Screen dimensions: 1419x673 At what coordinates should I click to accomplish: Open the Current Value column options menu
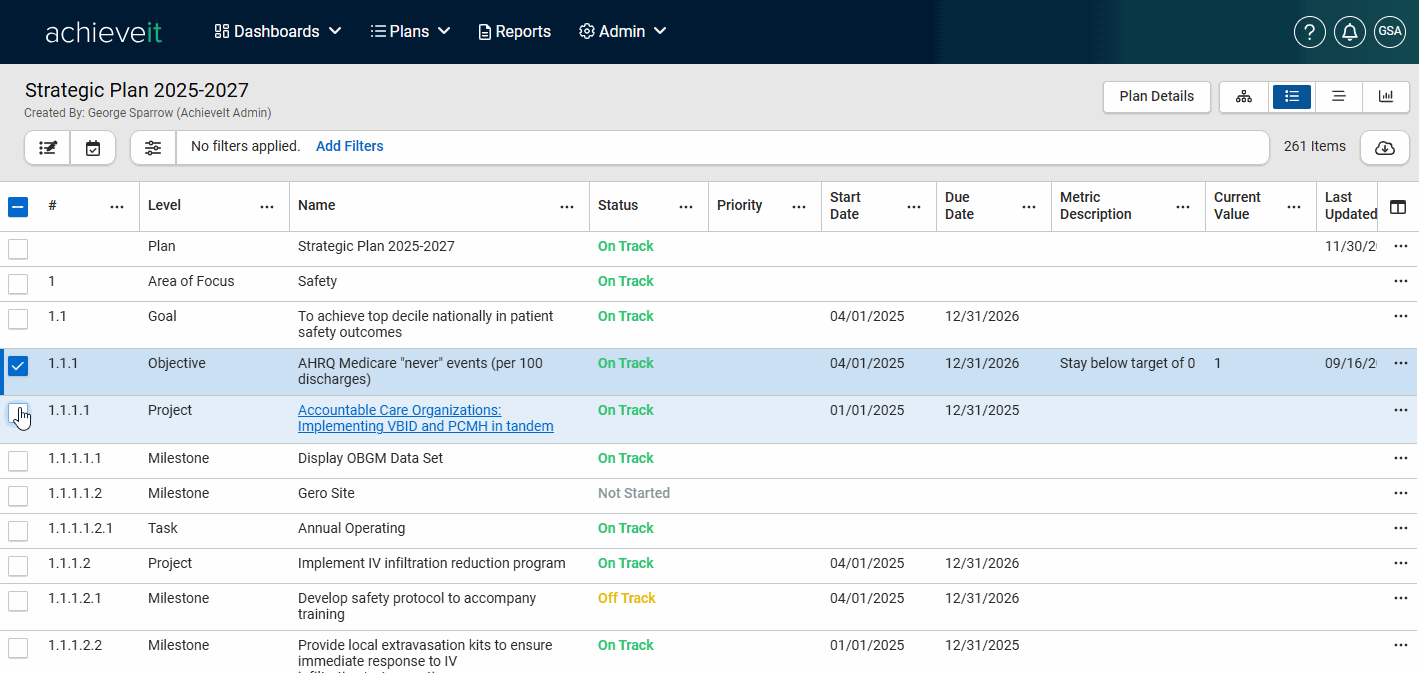click(1295, 207)
